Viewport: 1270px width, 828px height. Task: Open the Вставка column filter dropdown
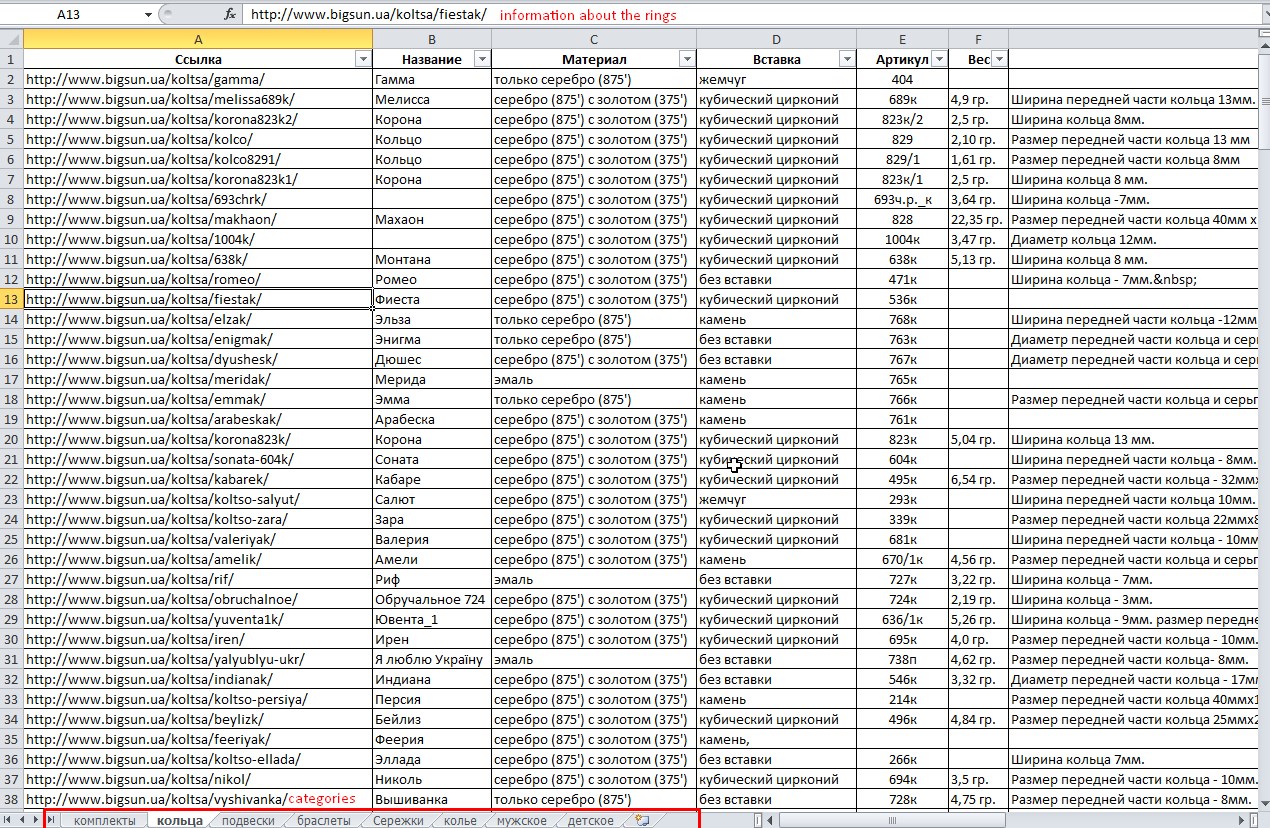pos(846,59)
